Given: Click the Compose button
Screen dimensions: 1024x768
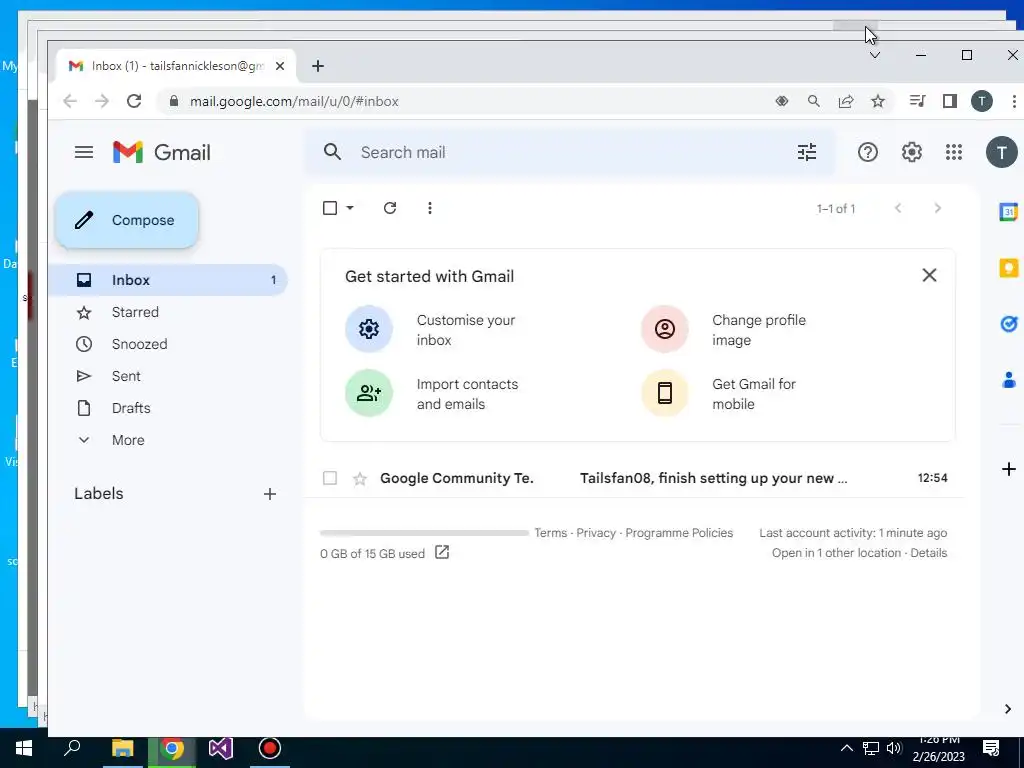Looking at the screenshot, I should click(127, 220).
